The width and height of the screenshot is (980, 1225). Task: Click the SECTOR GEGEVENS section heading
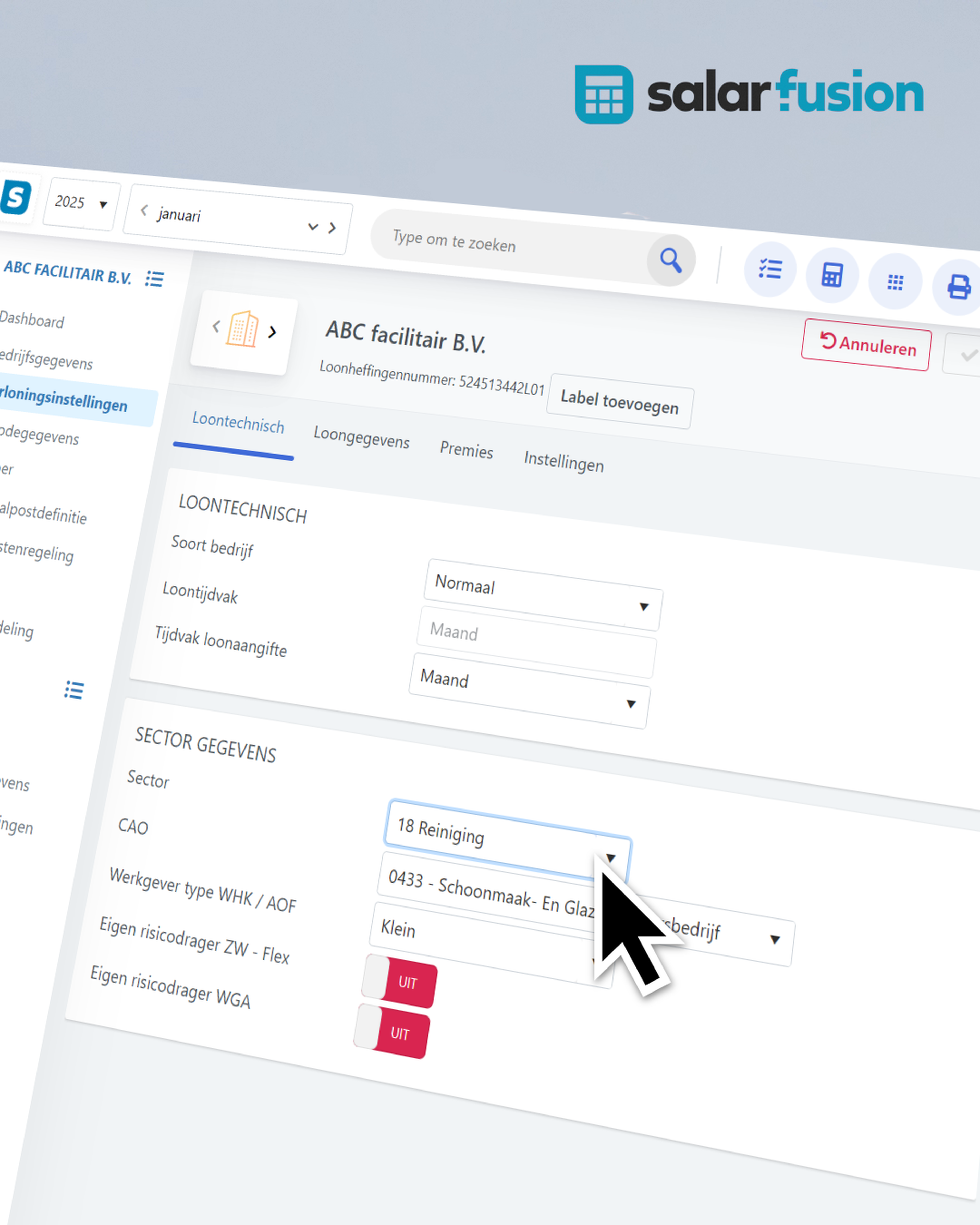click(x=206, y=744)
